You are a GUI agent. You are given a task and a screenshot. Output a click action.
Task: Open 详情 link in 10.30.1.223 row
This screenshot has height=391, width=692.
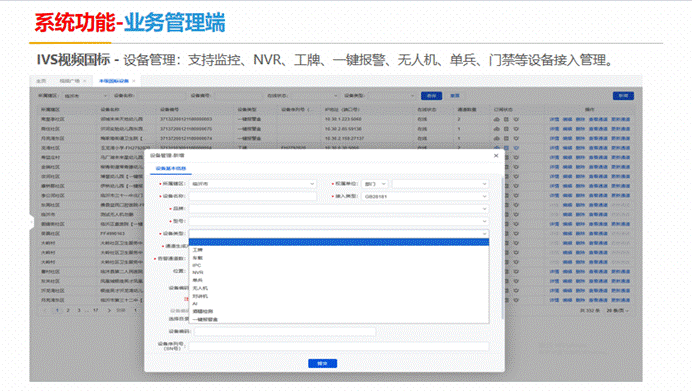tap(554, 119)
